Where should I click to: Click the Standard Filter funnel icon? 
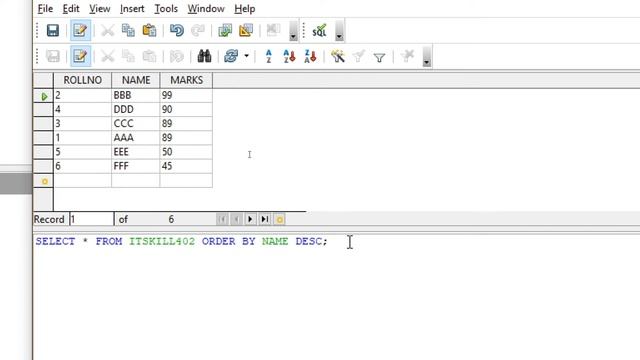tap(379, 57)
